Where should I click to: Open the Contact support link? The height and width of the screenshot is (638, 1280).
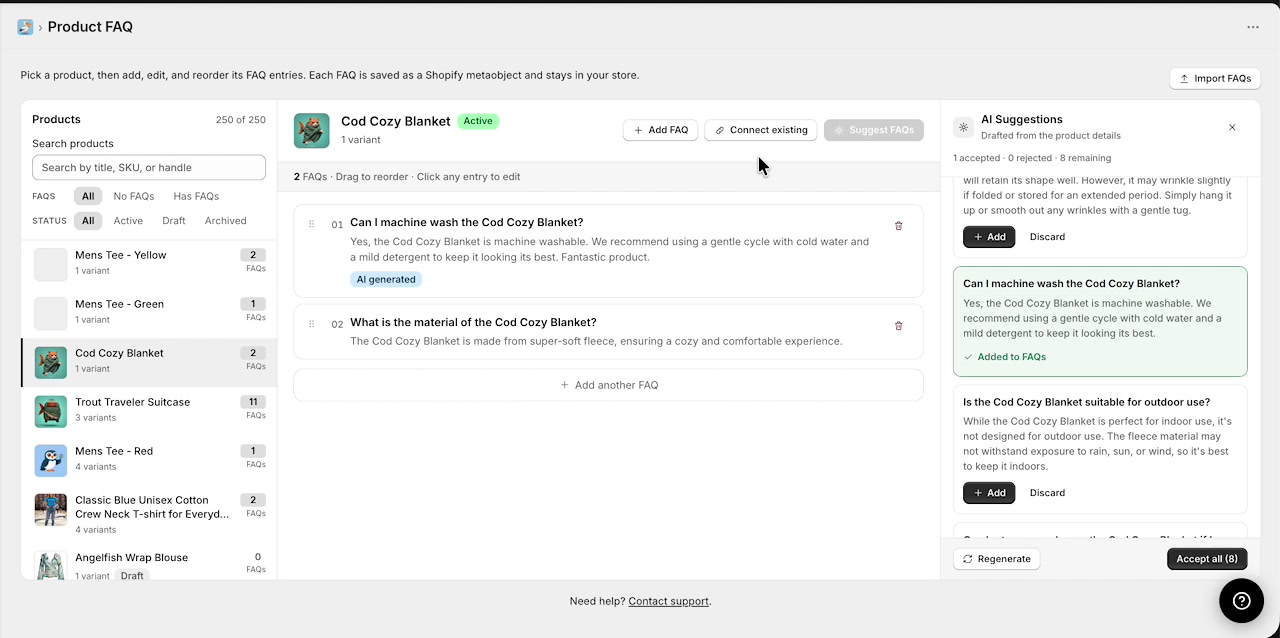(x=668, y=601)
